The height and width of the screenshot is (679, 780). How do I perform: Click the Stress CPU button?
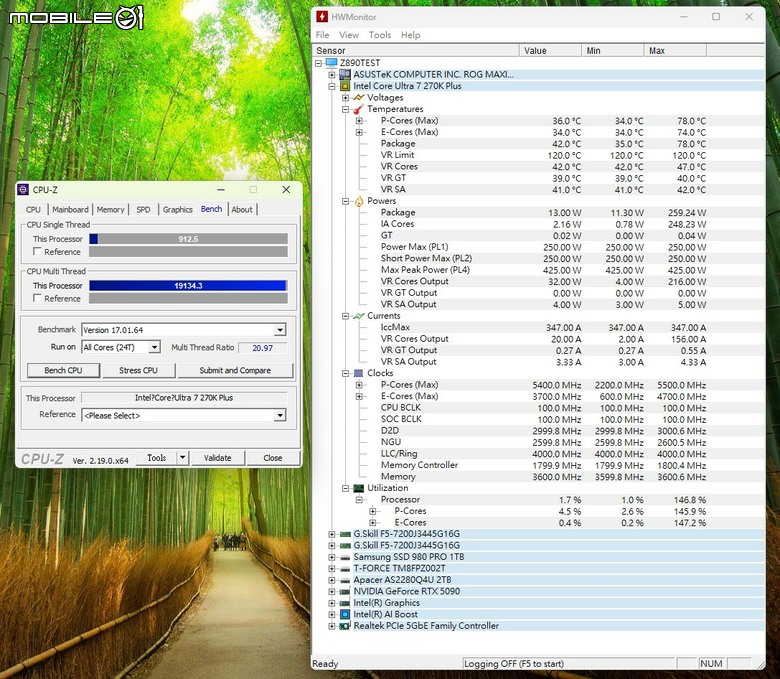point(138,370)
